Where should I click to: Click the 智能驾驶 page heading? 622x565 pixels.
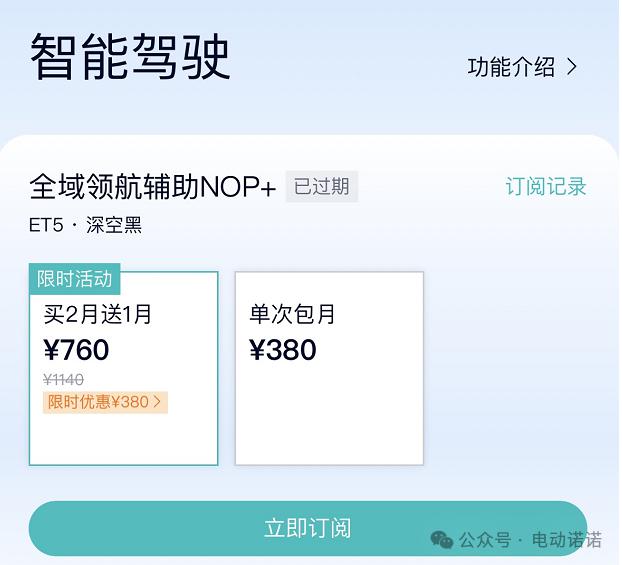click(131, 57)
